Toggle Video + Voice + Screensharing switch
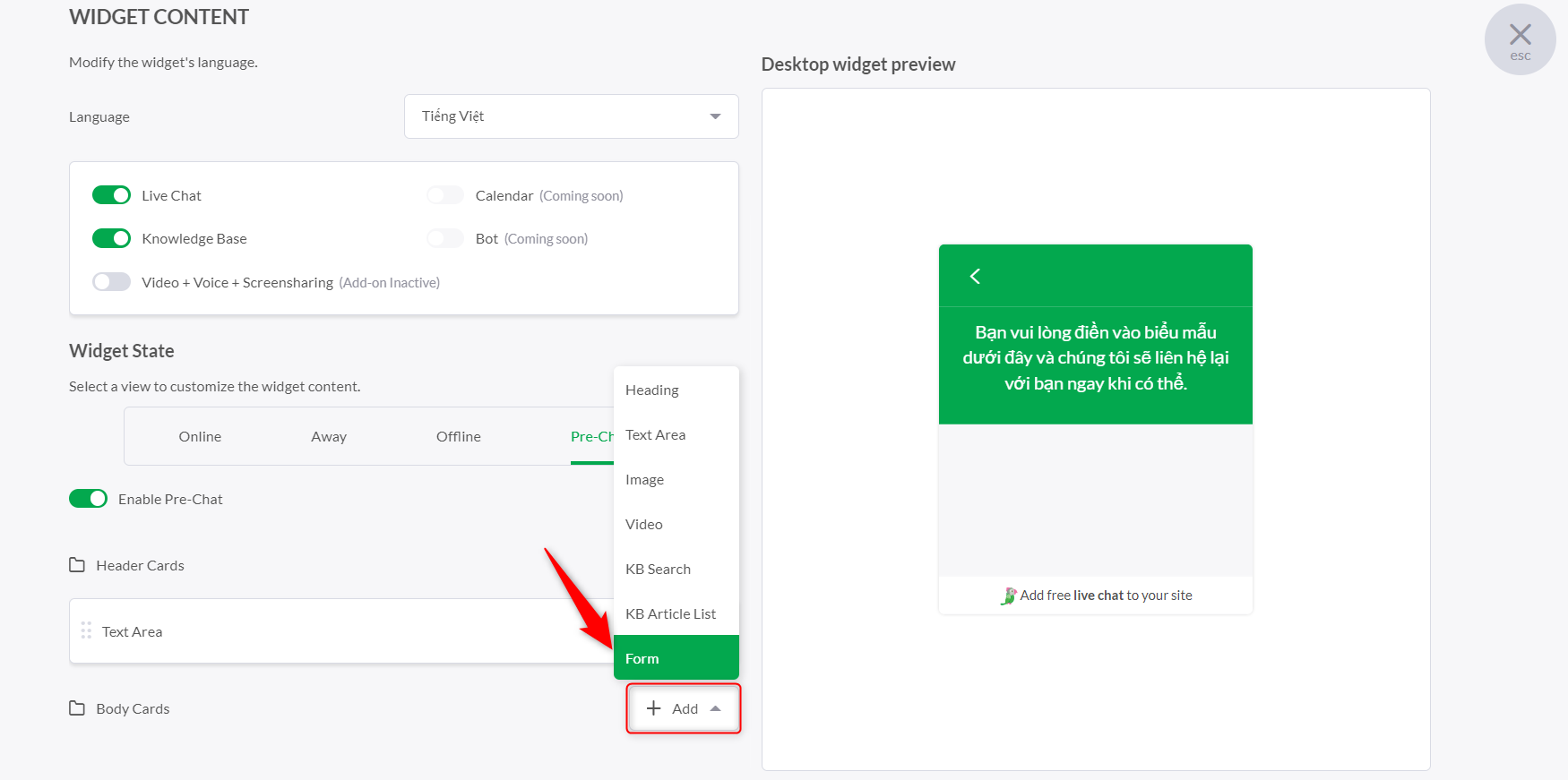Image resolution: width=1568 pixels, height=780 pixels. tap(111, 282)
